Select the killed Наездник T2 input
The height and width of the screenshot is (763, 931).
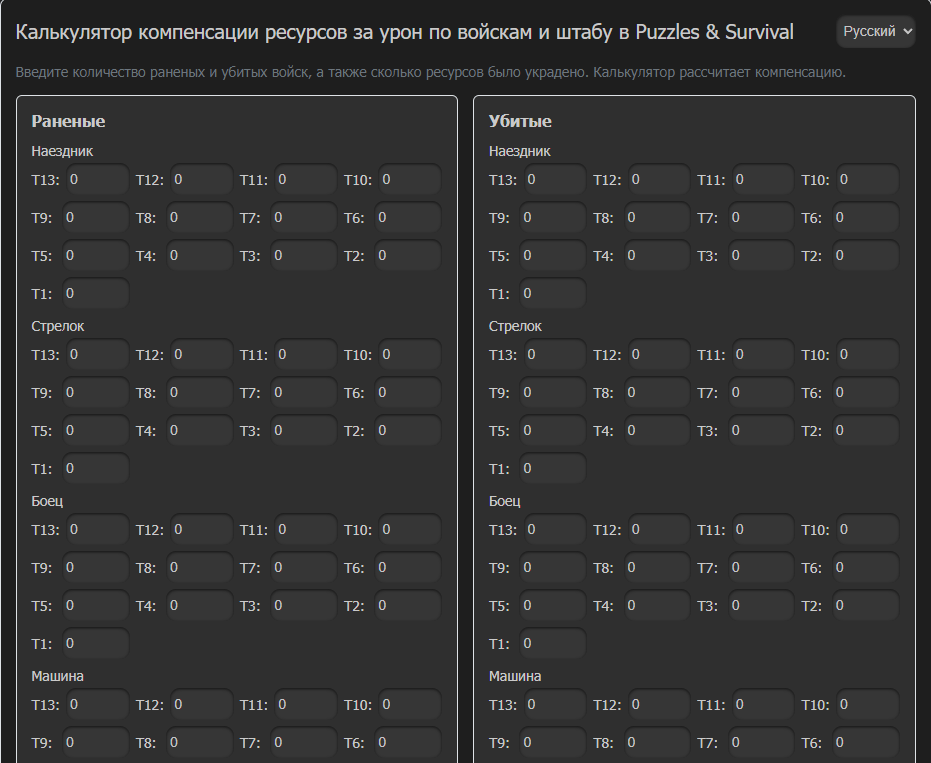click(x=866, y=256)
